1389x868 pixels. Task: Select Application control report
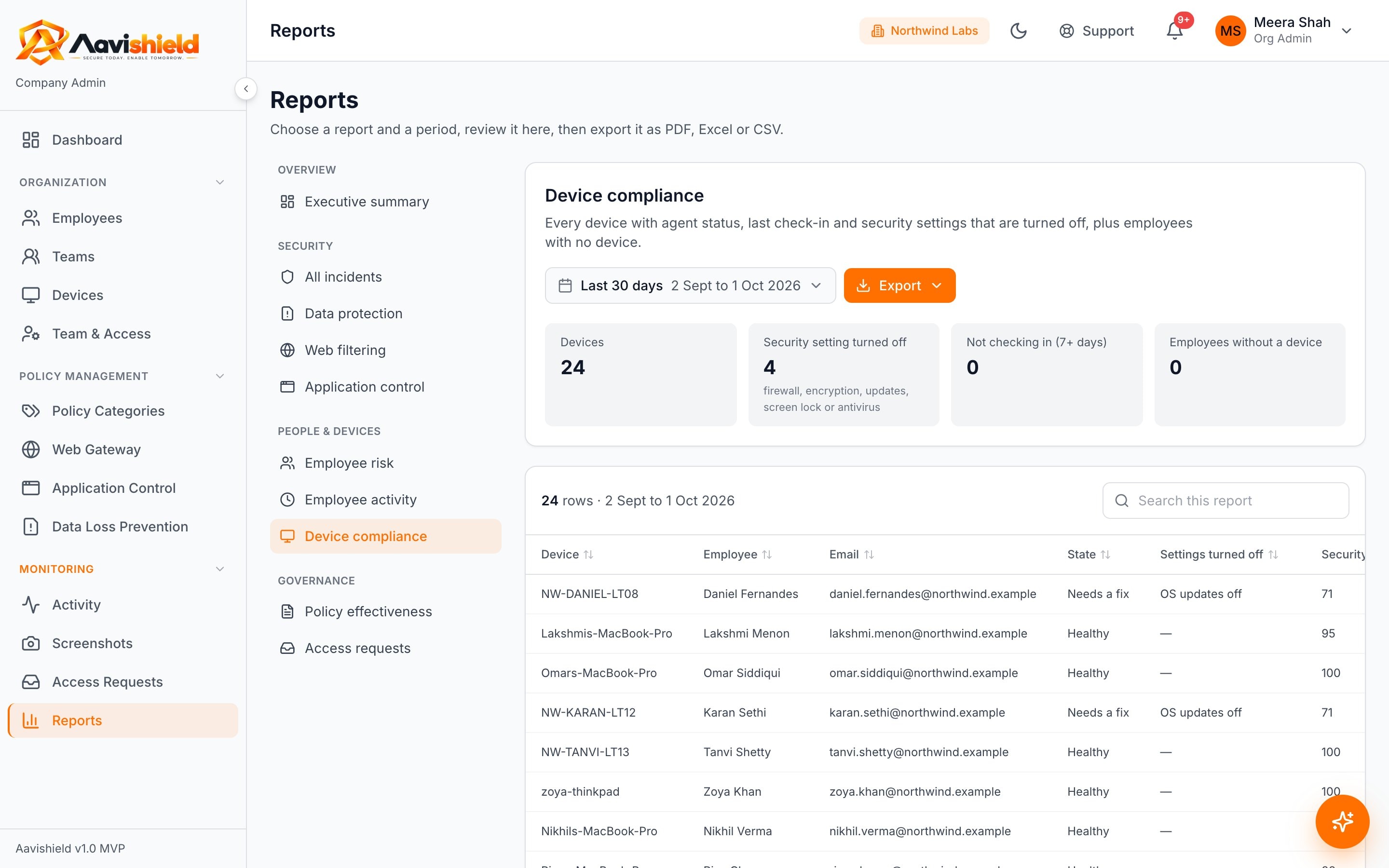pos(385,387)
